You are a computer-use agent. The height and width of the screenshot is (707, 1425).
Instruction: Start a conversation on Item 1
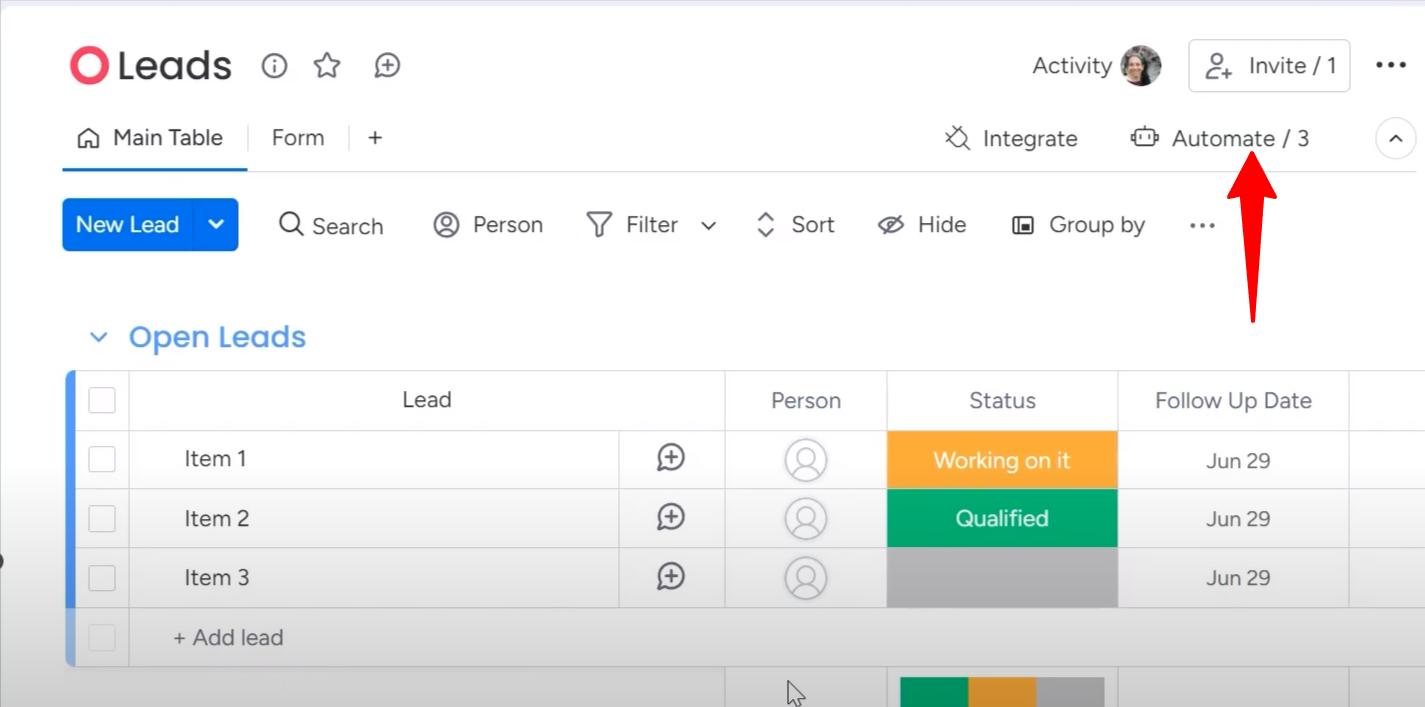point(671,458)
